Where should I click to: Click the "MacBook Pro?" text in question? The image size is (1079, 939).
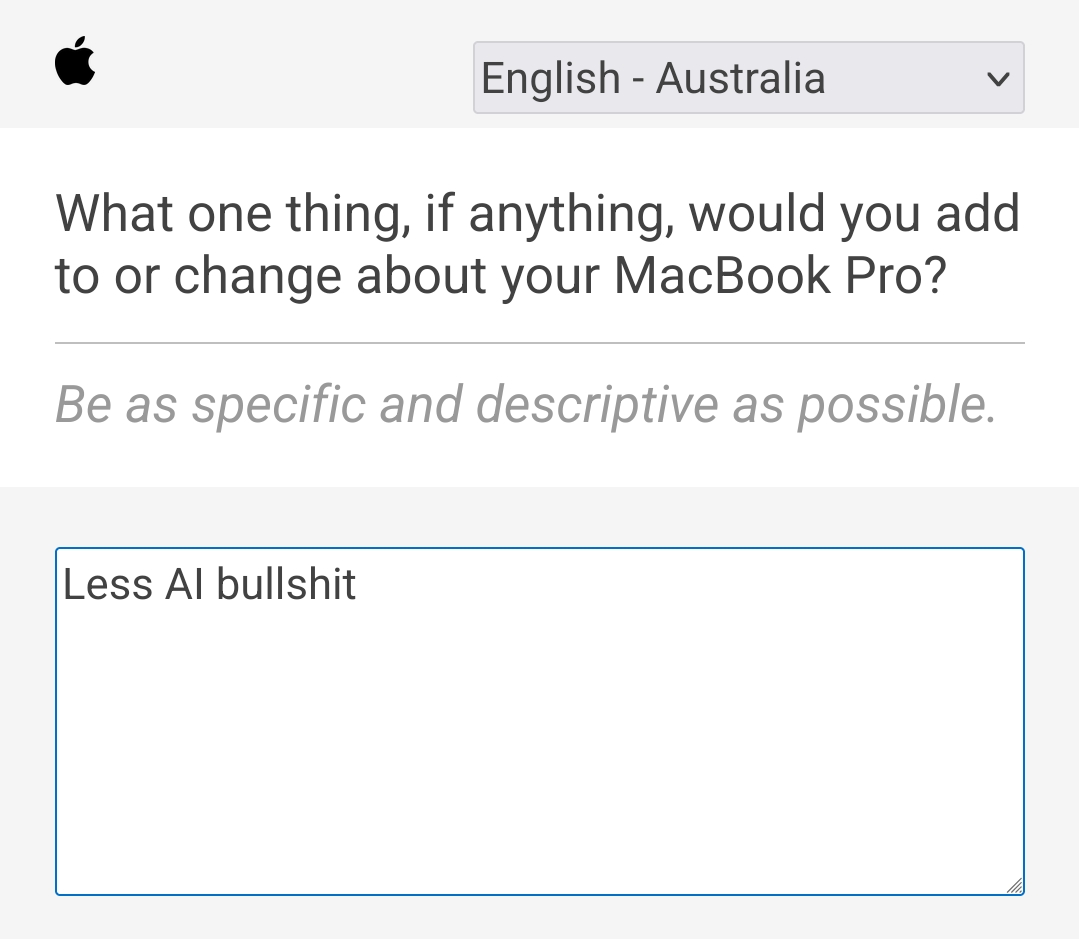tap(780, 277)
